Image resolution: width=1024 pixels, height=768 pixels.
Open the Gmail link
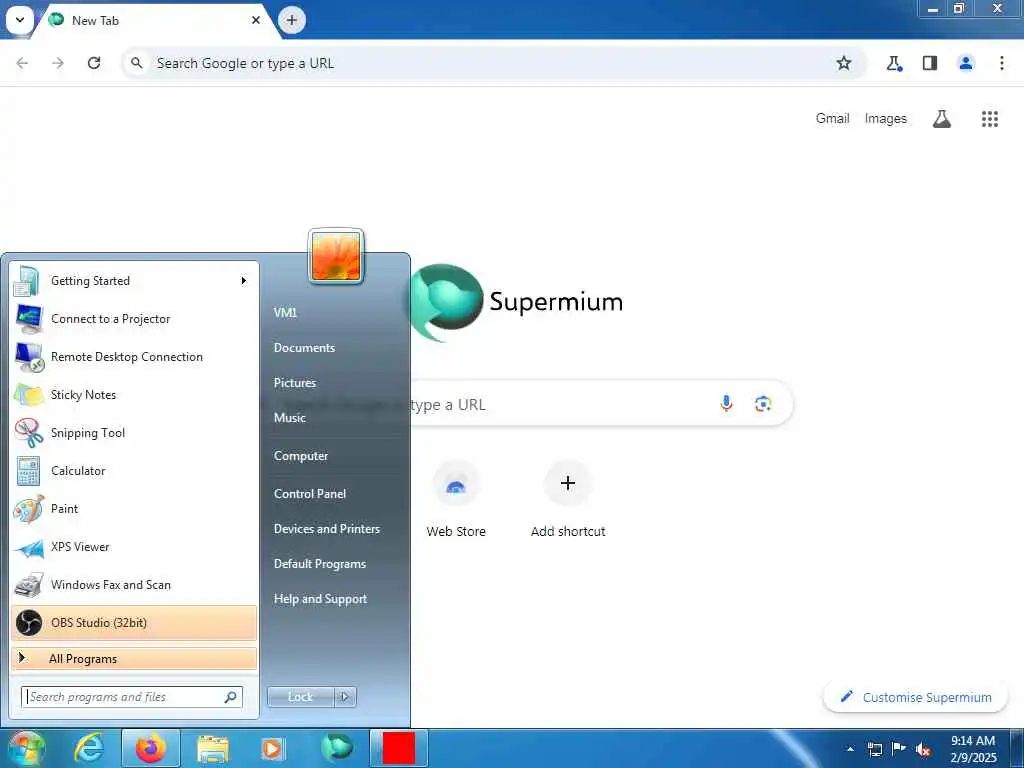pos(832,119)
